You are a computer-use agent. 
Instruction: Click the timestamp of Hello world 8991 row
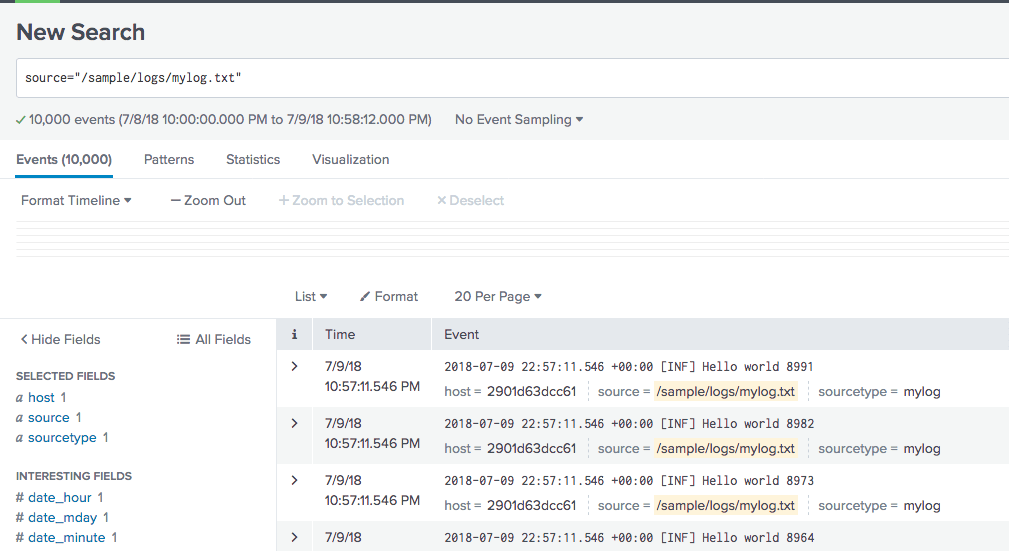pos(372,377)
